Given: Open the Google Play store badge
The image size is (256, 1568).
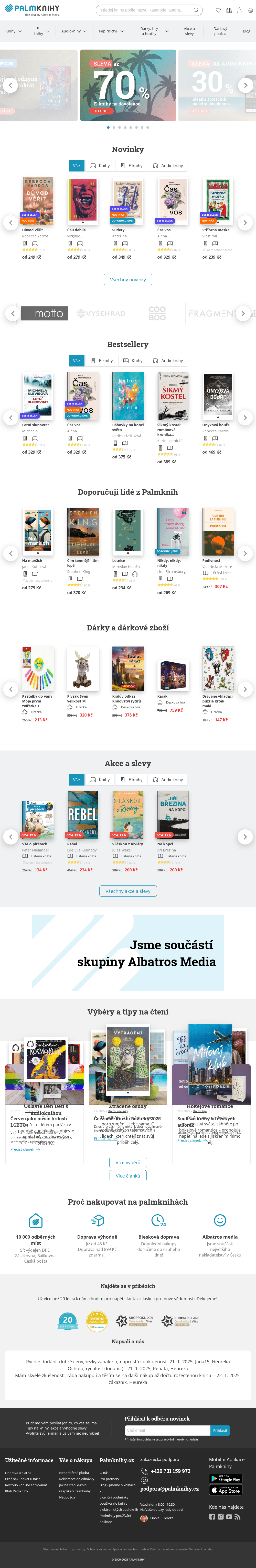Looking at the screenshot, I should point(226,1479).
